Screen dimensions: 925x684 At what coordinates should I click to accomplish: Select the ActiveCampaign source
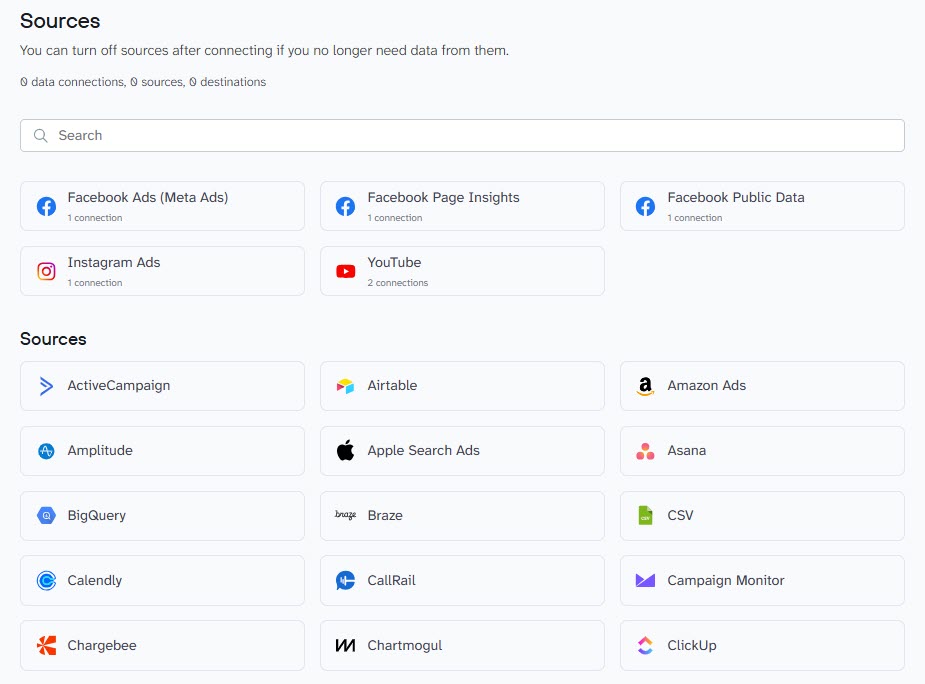click(162, 386)
